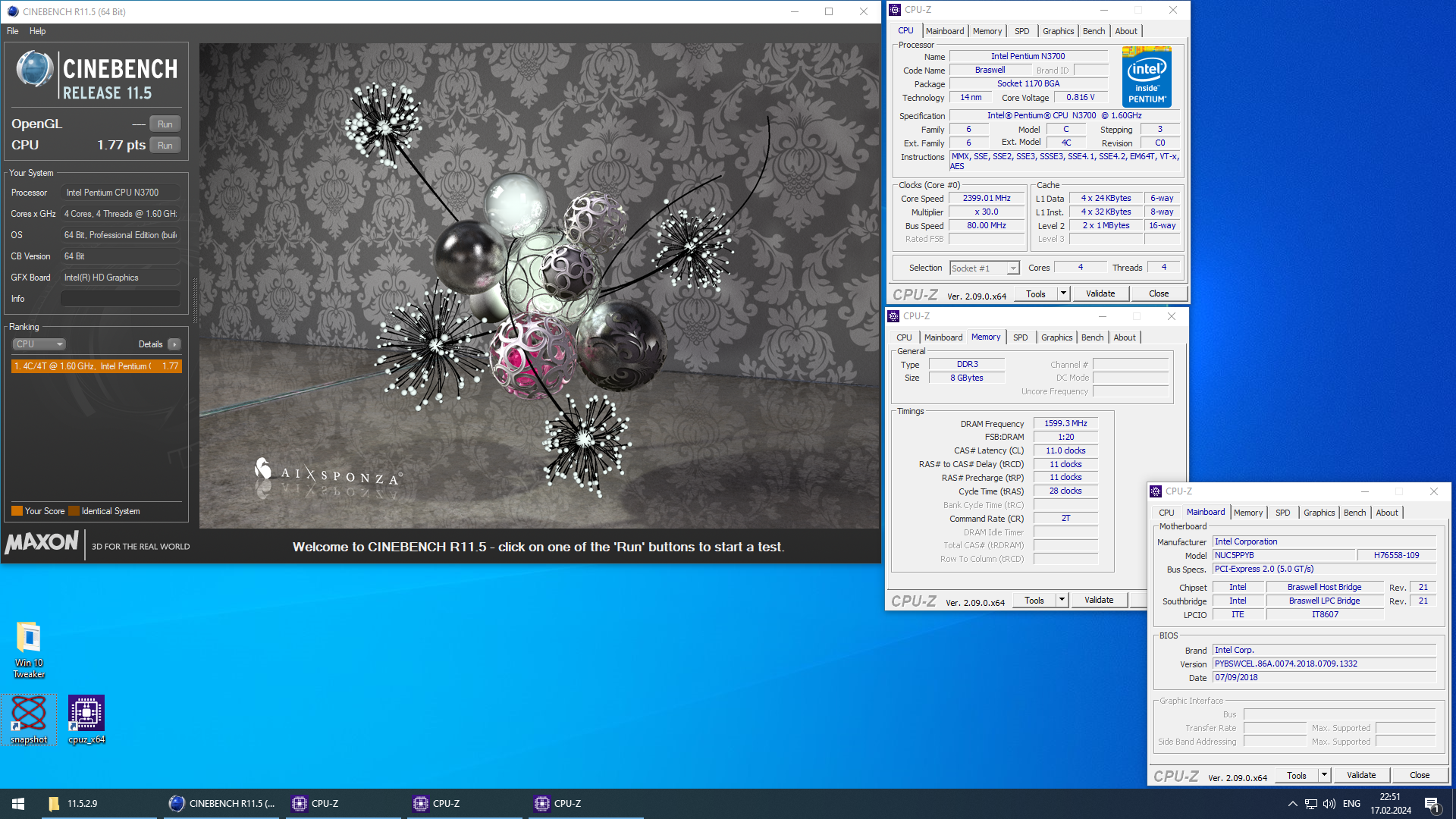Click the CPU-Z title icon in the Memory window
1456x819 pixels.
coord(893,316)
